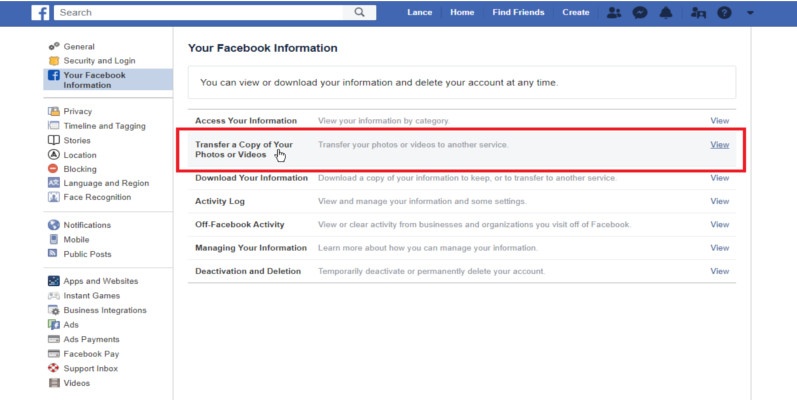The width and height of the screenshot is (797, 400).
Task: Click the Videos film icon
Action: tap(54, 383)
